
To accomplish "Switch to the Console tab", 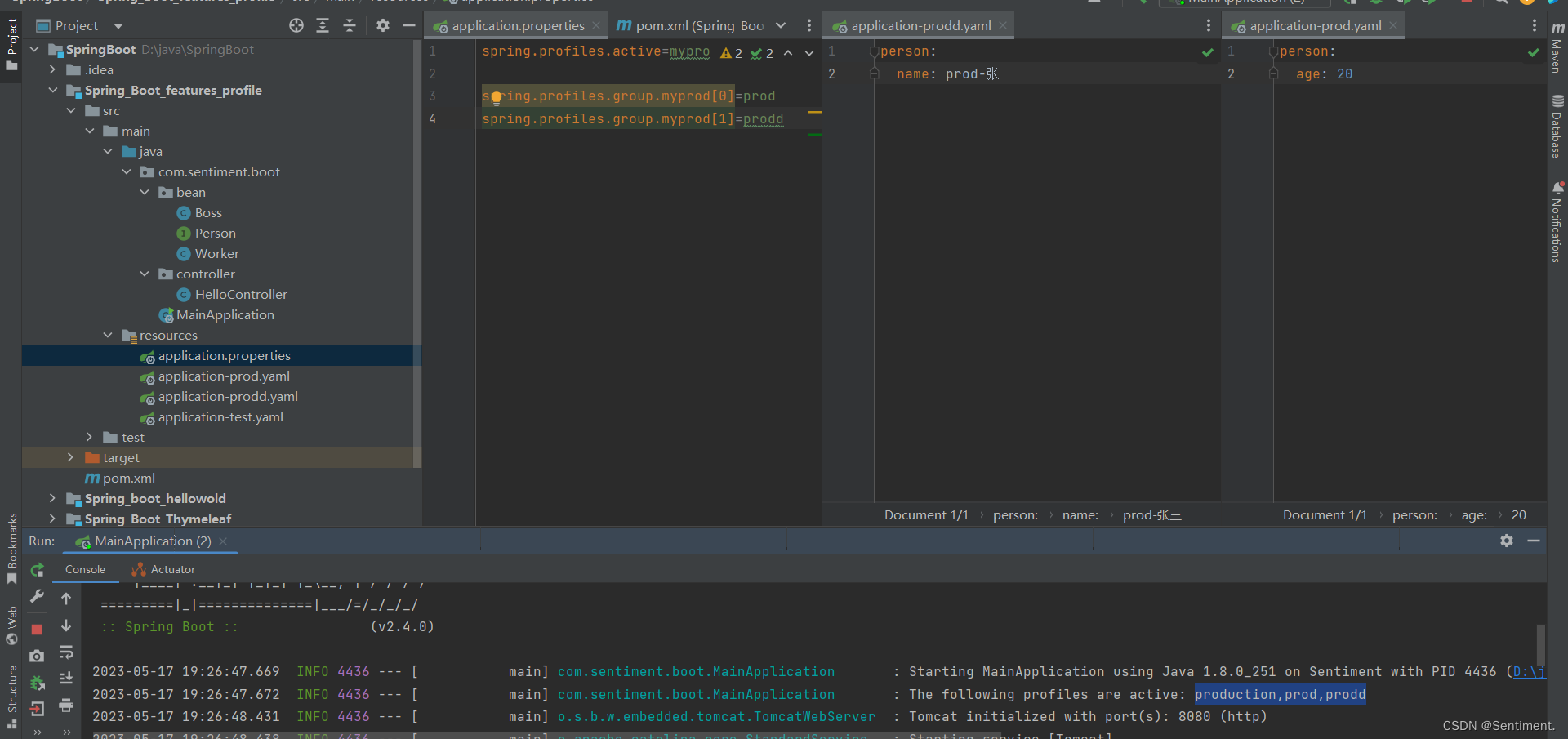I will [85, 569].
